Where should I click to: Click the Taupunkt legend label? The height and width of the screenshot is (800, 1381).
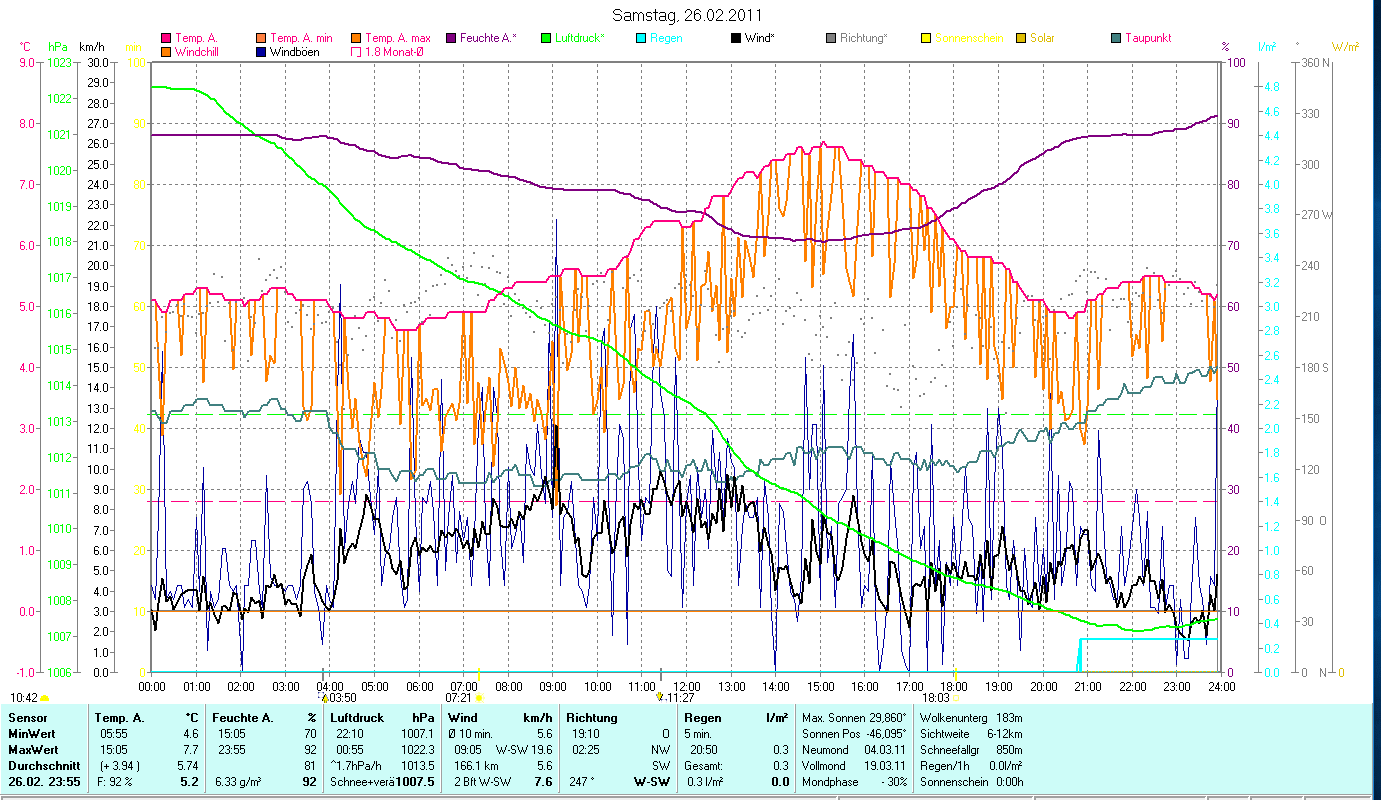coord(1147,38)
